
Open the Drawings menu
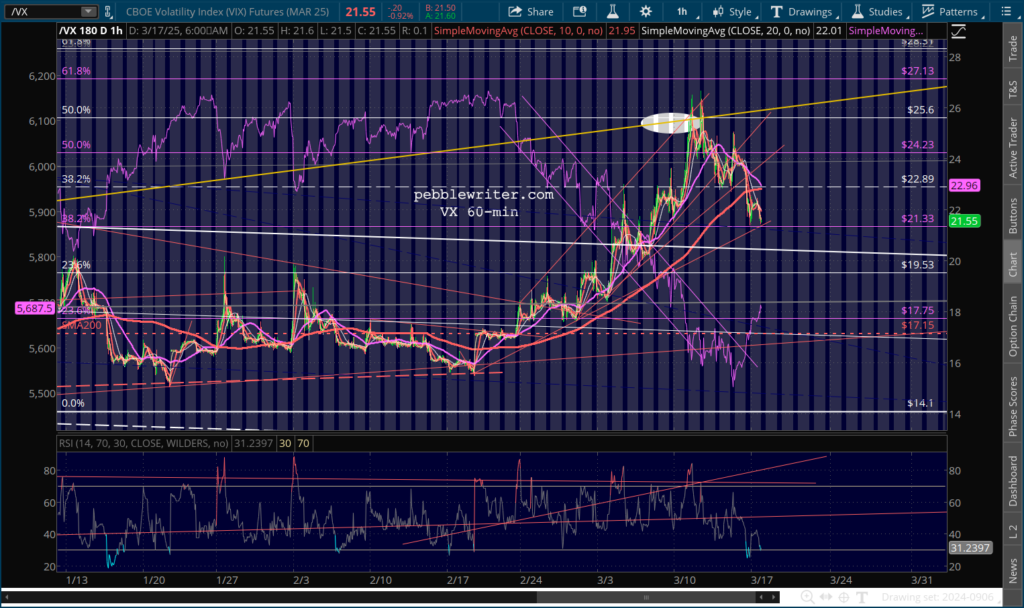point(800,12)
